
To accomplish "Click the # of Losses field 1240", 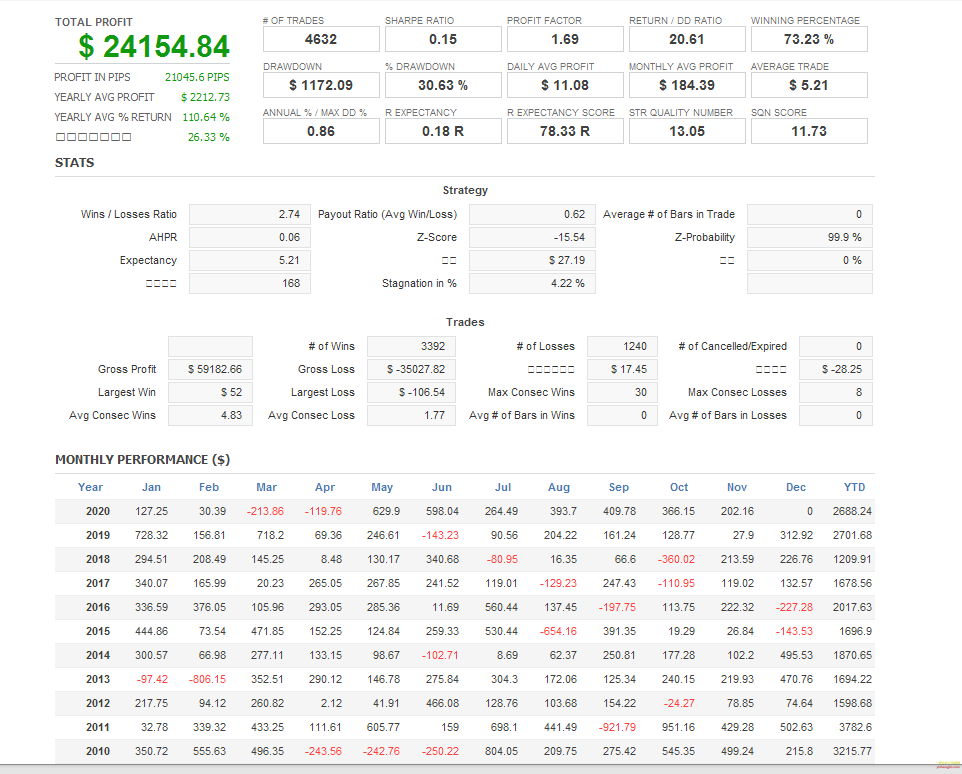I will [x=622, y=347].
